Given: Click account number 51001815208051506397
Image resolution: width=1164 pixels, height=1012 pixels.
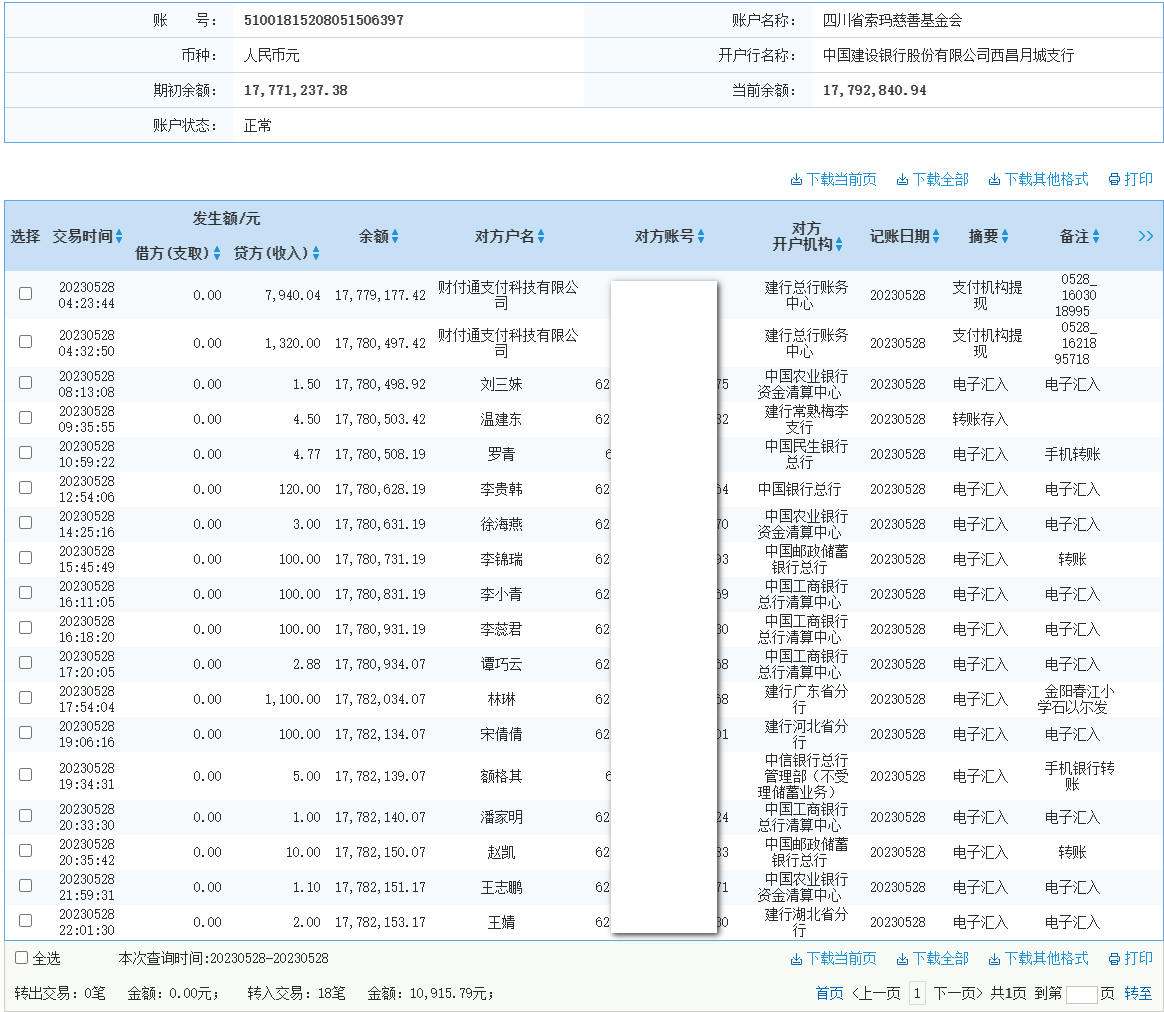Looking at the screenshot, I should coord(324,20).
